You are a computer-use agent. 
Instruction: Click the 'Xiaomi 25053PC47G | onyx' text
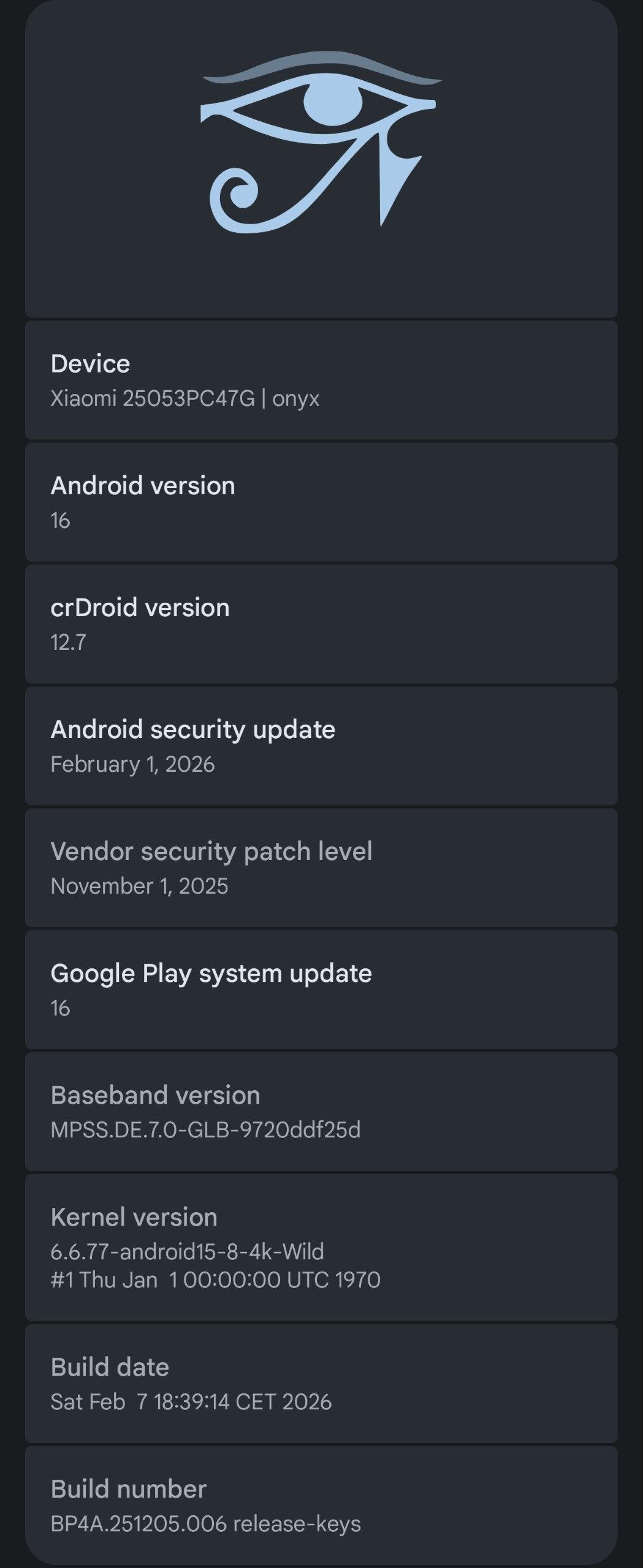(185, 399)
